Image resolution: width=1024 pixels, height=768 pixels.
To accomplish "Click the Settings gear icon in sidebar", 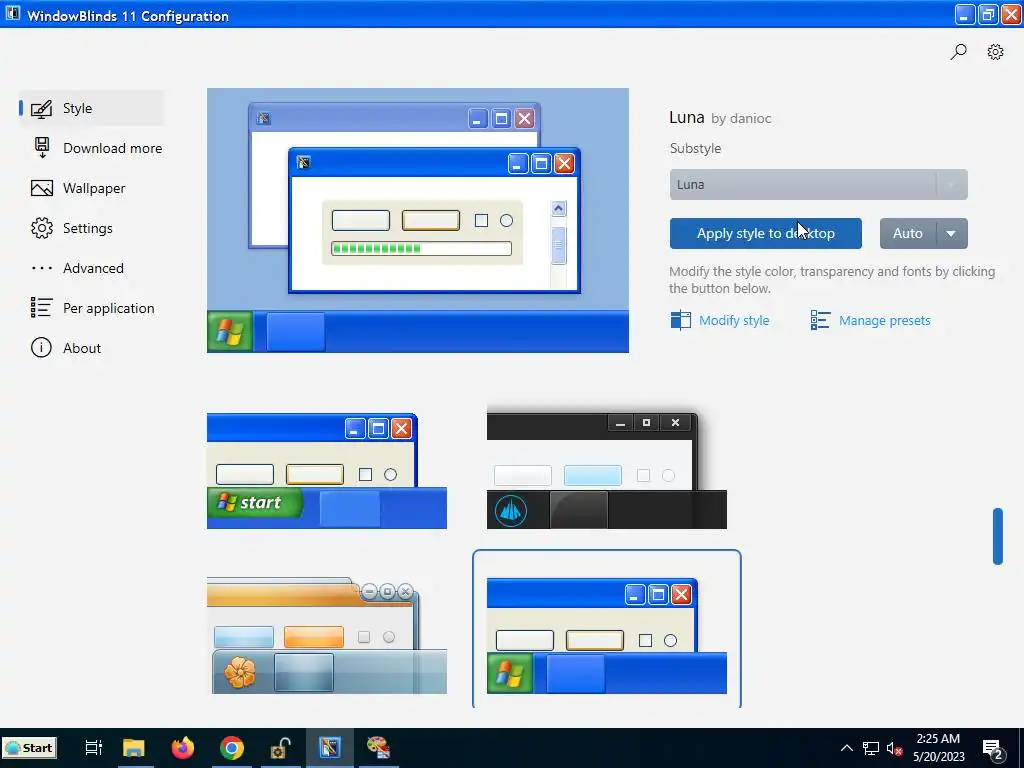I will (x=42, y=228).
